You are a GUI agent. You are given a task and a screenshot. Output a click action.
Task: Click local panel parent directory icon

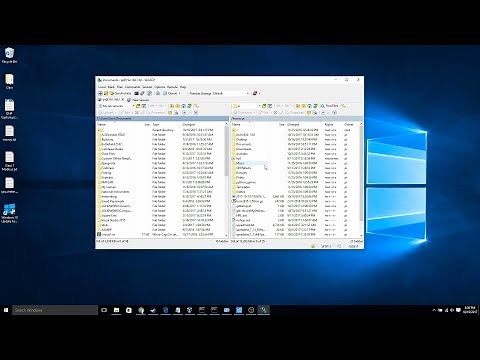click(x=172, y=106)
